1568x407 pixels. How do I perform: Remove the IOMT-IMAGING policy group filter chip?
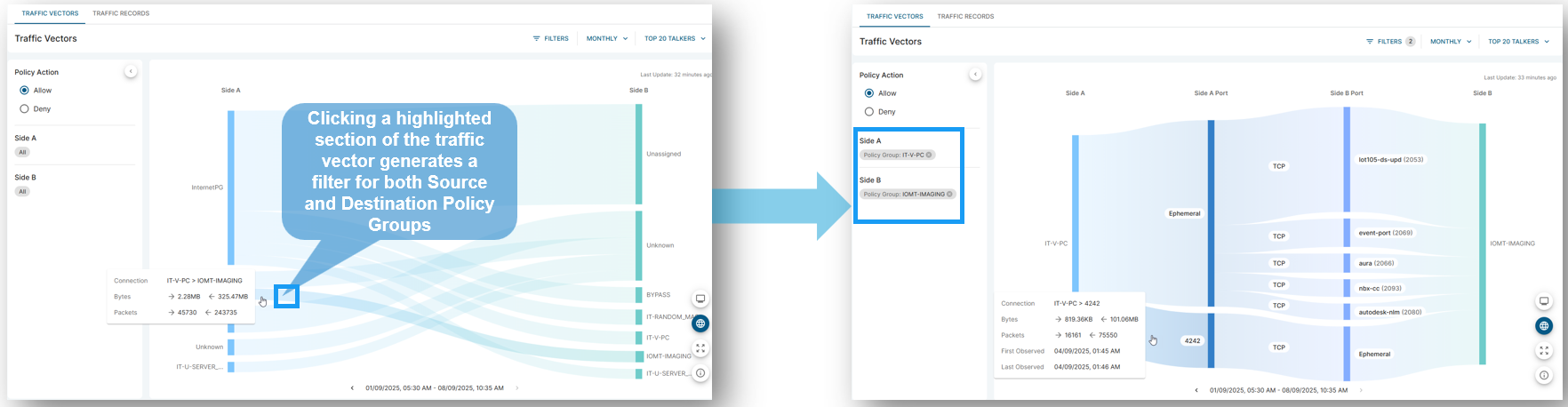(949, 194)
